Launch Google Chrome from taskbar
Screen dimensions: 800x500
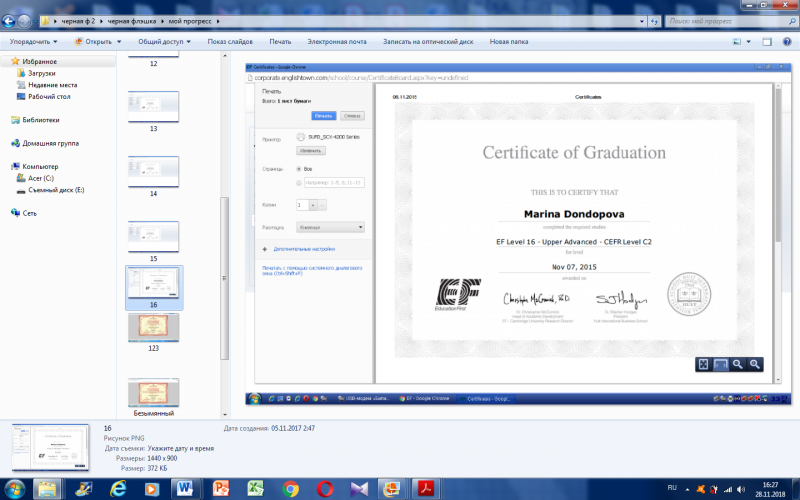click(x=290, y=489)
